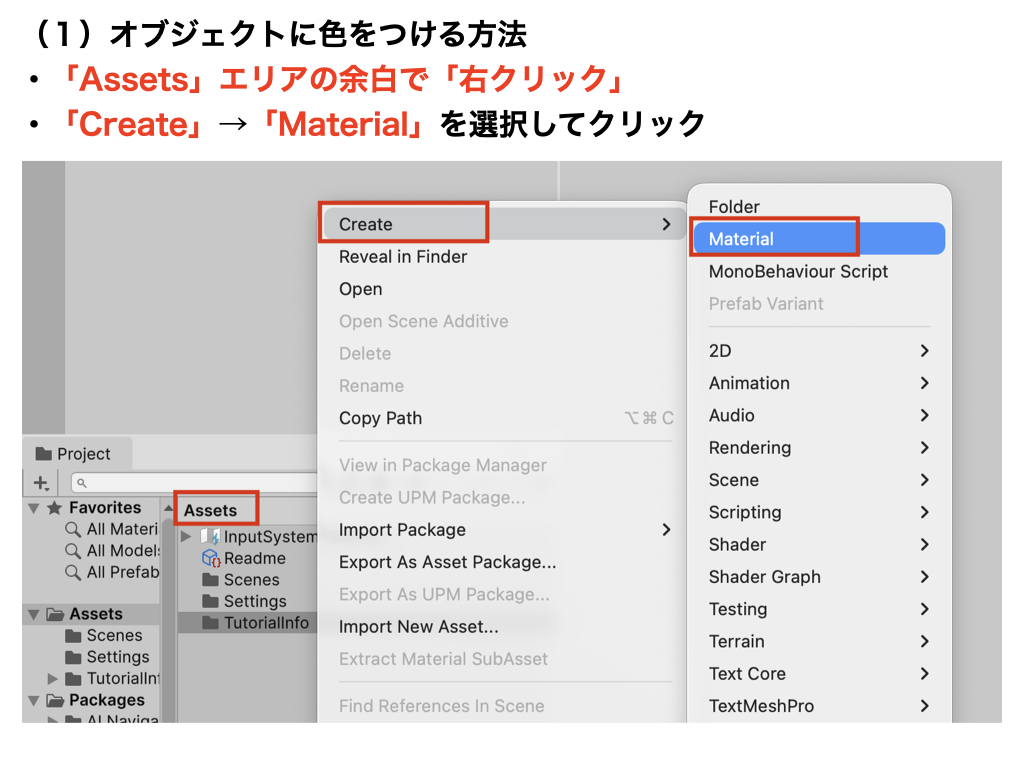Screen dimensions: 1024x768
Task: Click the scroll up arrow beside Assets header
Action: click(x=168, y=509)
